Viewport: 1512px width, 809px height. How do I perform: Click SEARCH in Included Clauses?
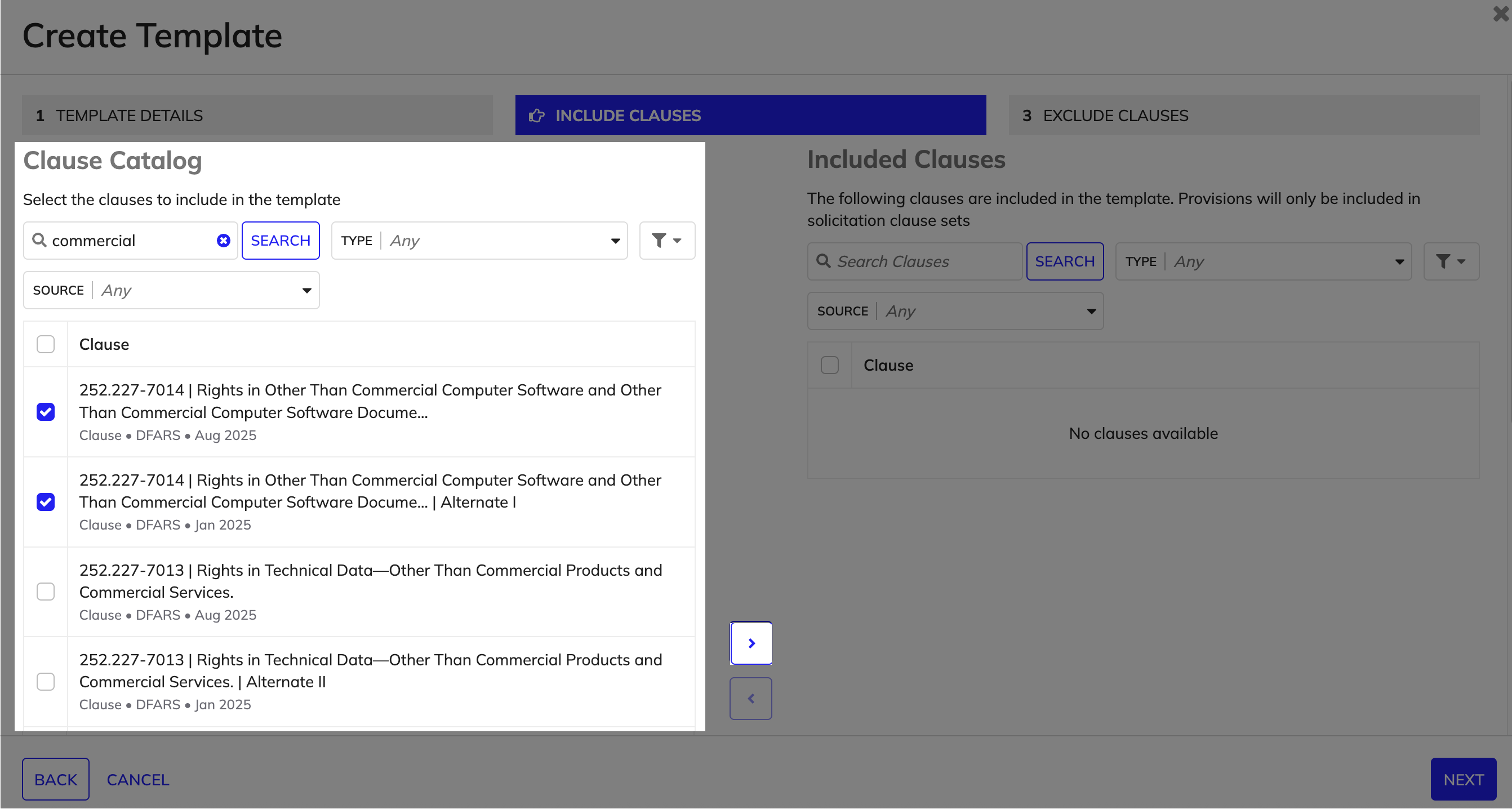(1065, 262)
